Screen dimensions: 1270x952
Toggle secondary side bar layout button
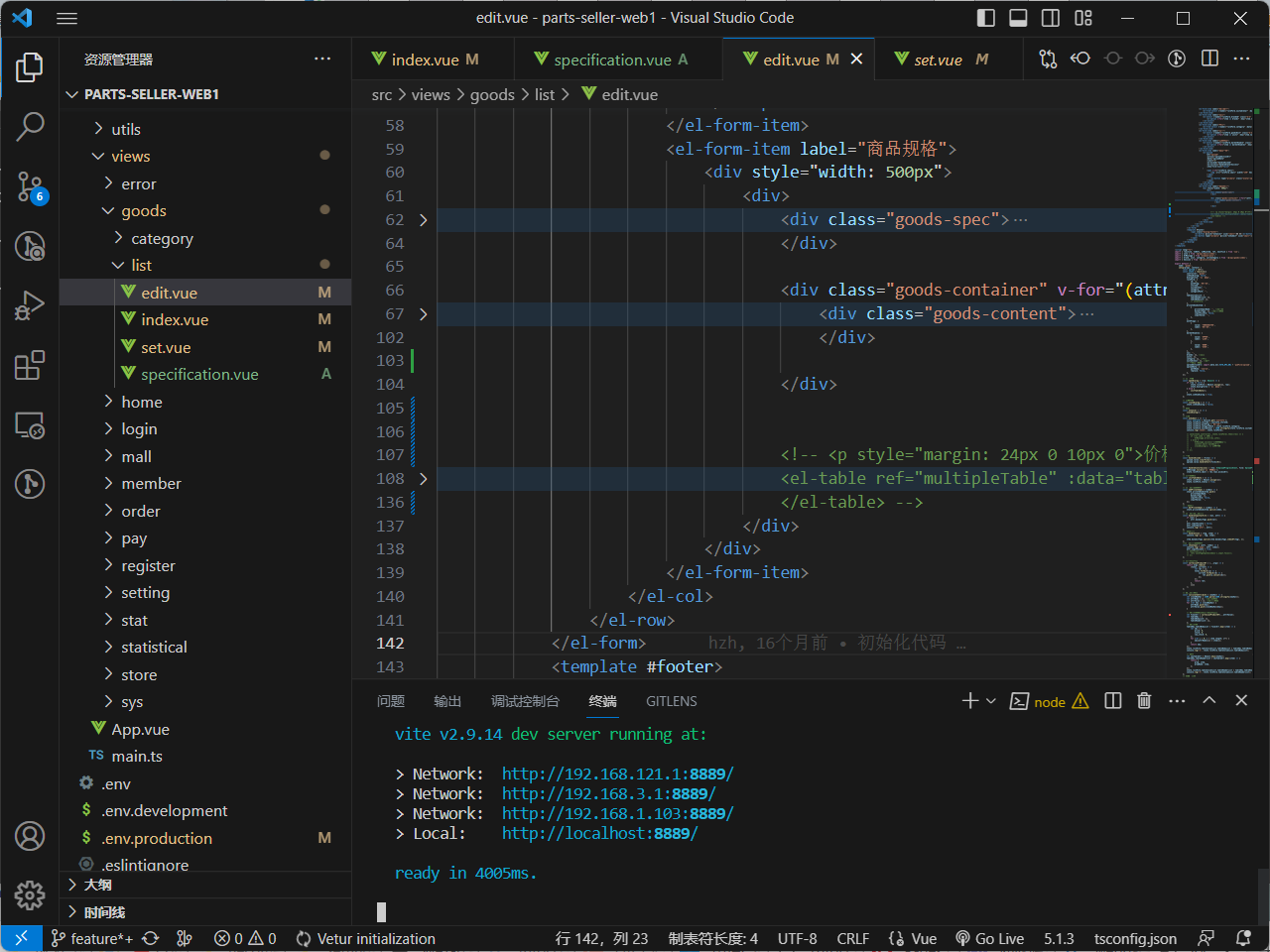1051,18
